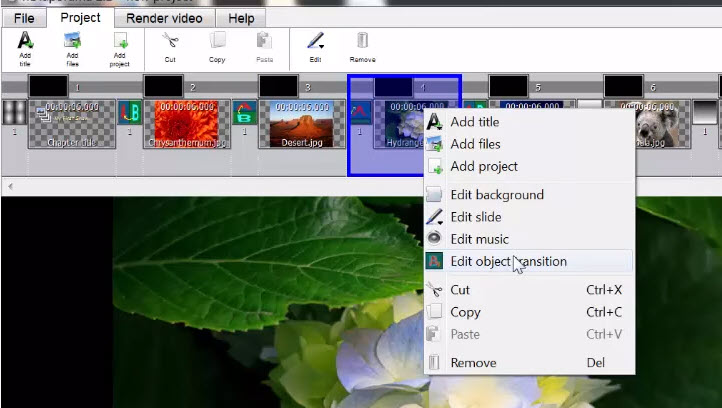Choose Add title from context menu

529,122
